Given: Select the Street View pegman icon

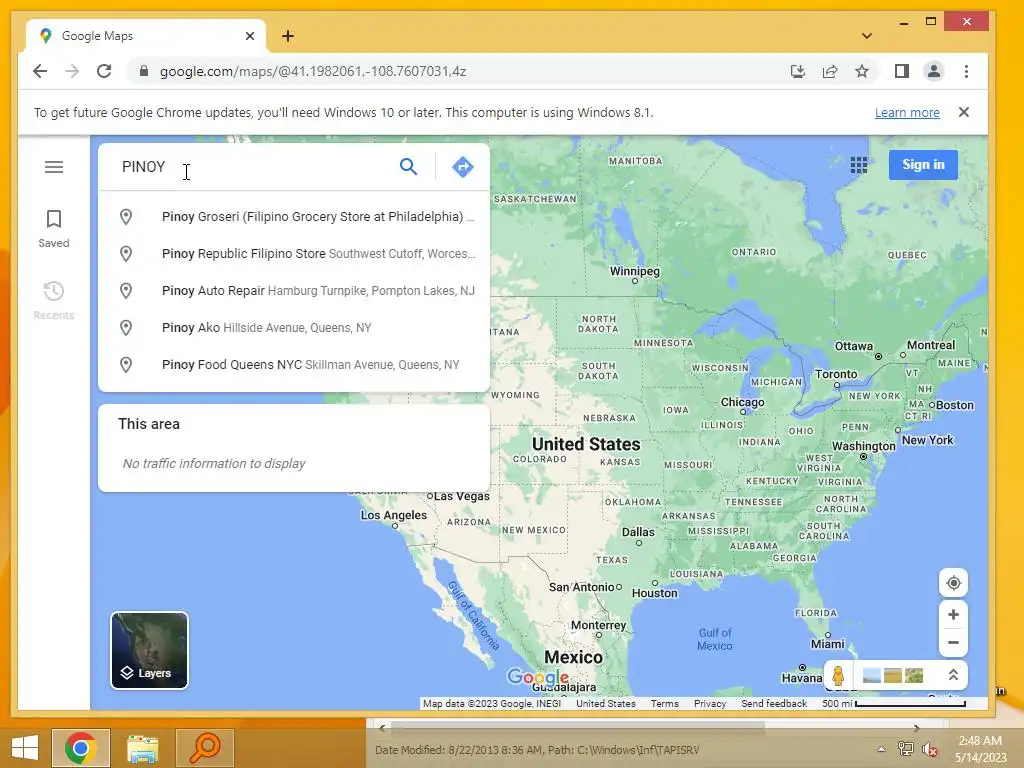Looking at the screenshot, I should [x=838, y=675].
